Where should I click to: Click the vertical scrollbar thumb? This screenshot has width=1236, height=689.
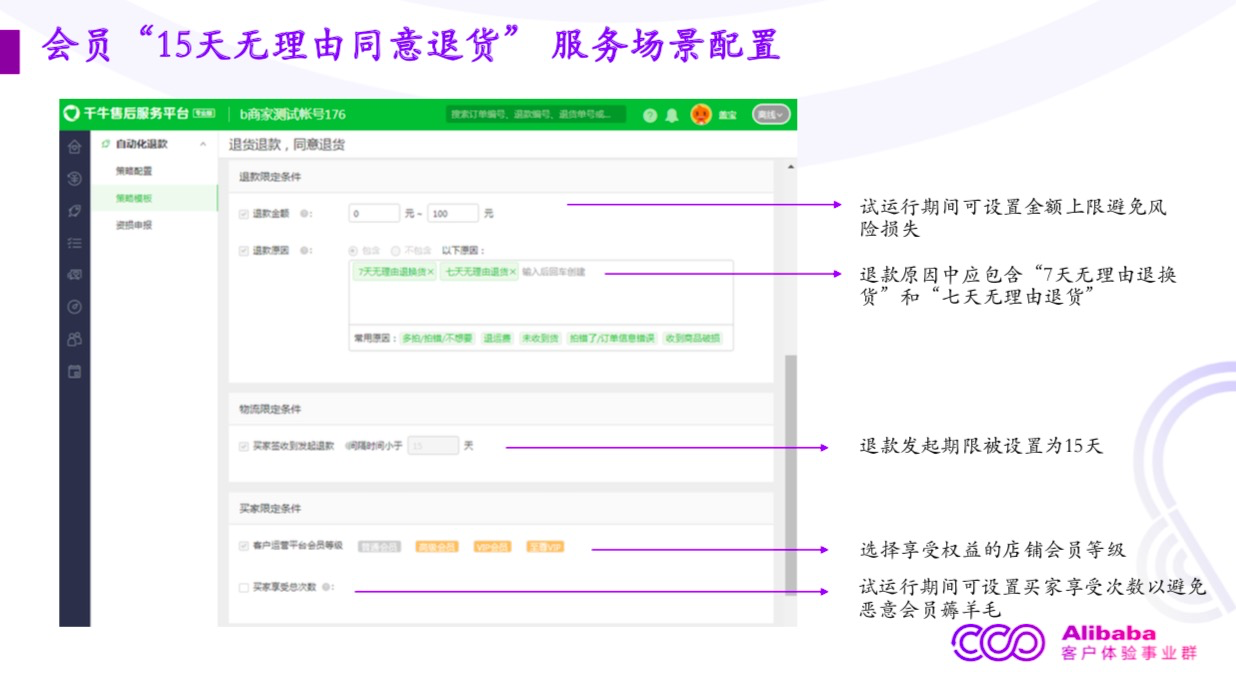pyautogui.click(x=791, y=475)
